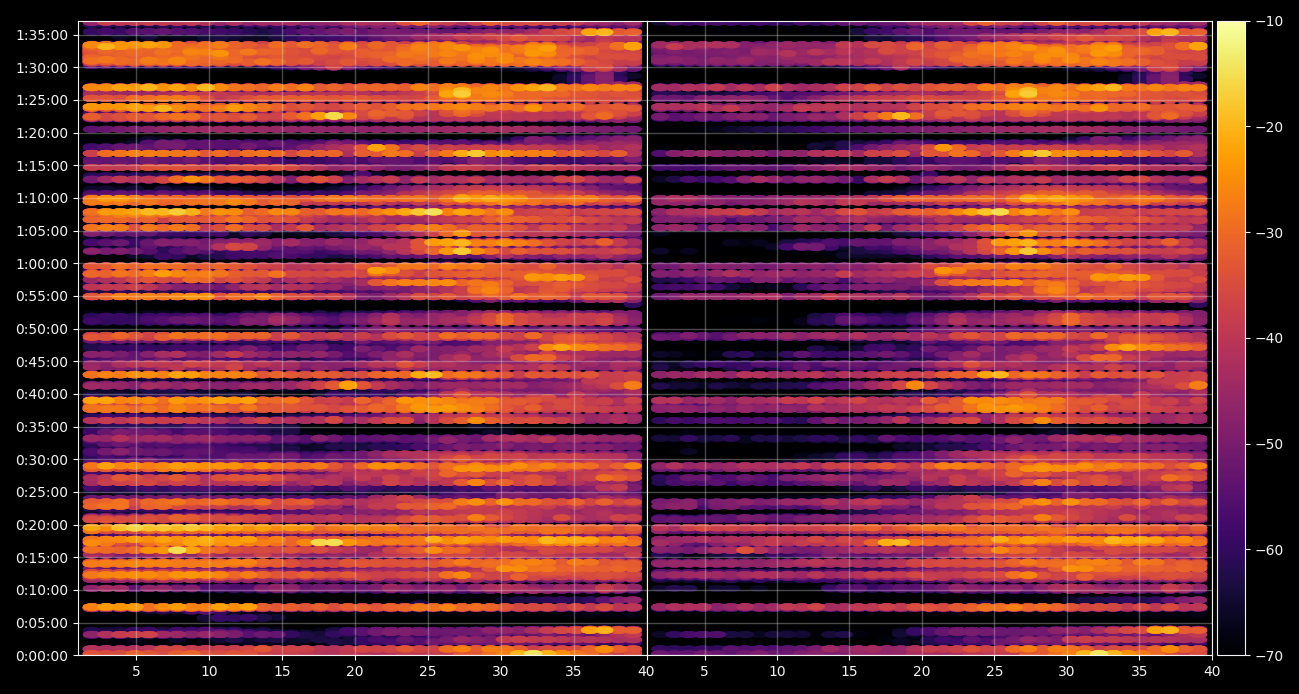
Task: Click the −10 colorbar tick label
Action: (1269, 21)
